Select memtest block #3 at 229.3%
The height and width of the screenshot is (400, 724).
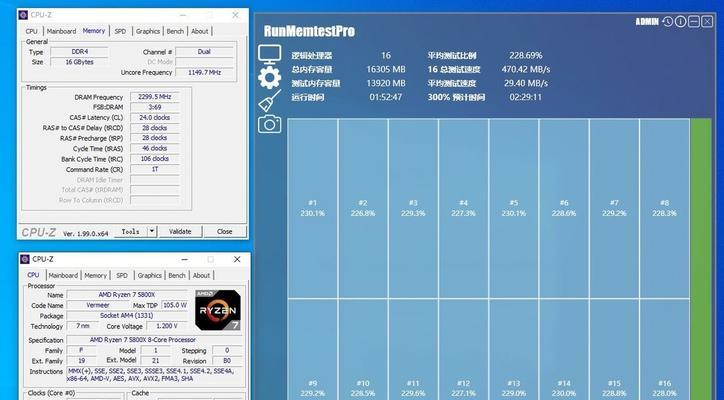[413, 208]
